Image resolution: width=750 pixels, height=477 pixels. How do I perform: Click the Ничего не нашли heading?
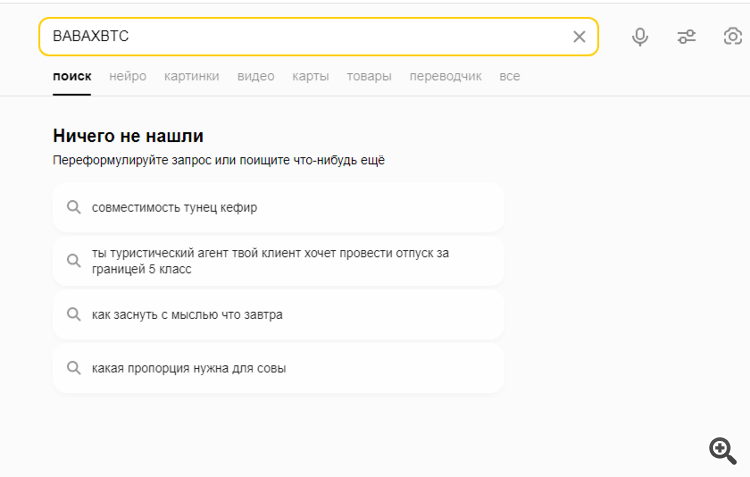[x=128, y=136]
